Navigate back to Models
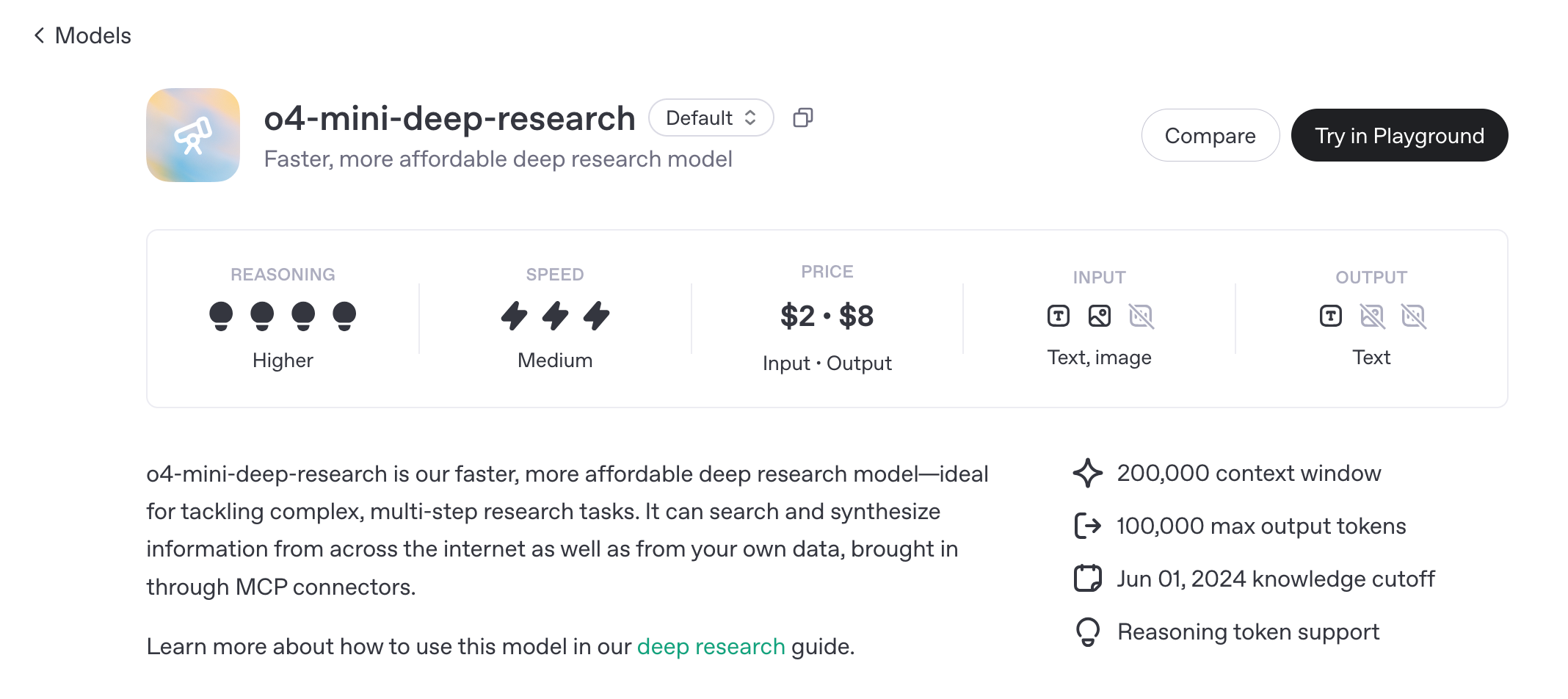 (x=92, y=35)
